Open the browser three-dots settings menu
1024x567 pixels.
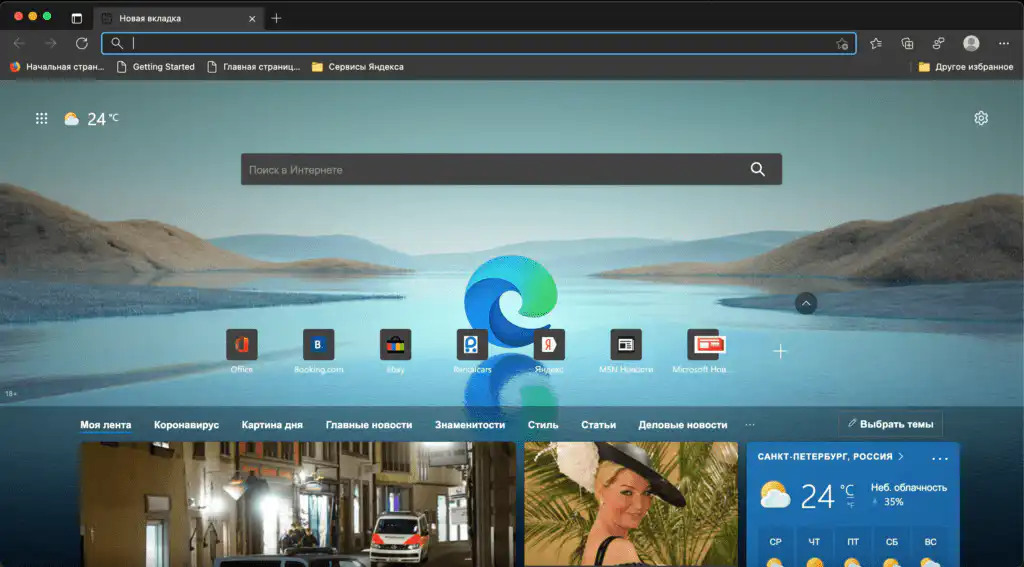point(1004,43)
